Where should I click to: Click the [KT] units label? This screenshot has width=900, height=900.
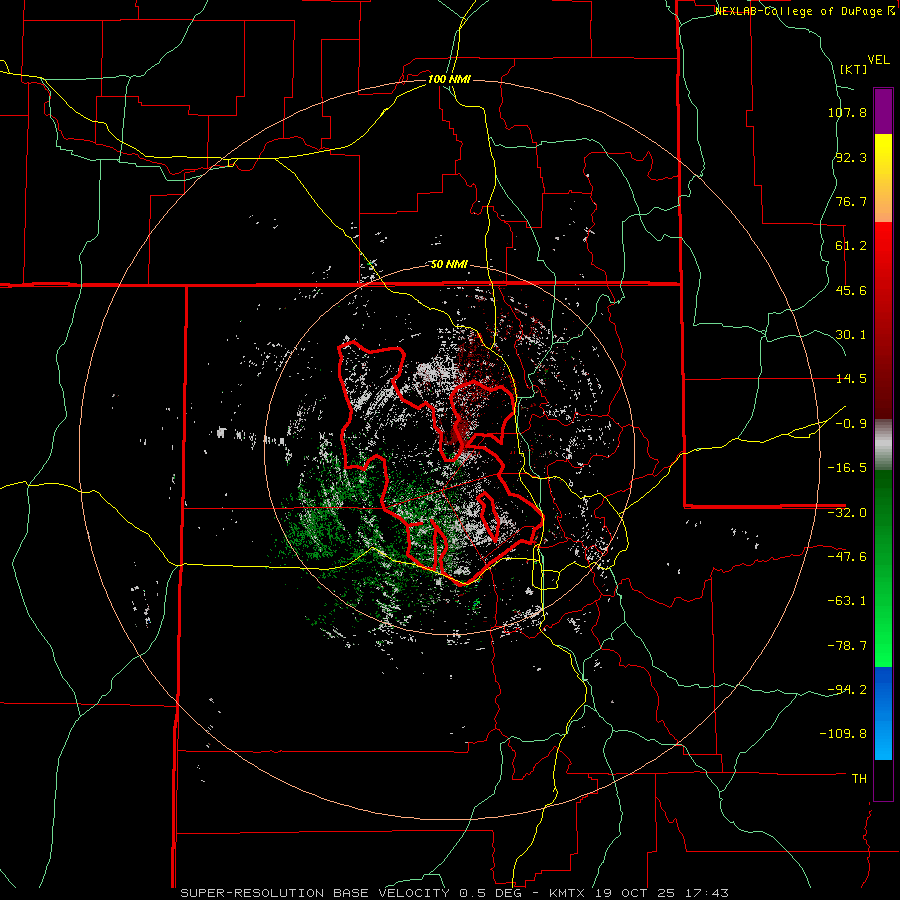click(x=853, y=69)
